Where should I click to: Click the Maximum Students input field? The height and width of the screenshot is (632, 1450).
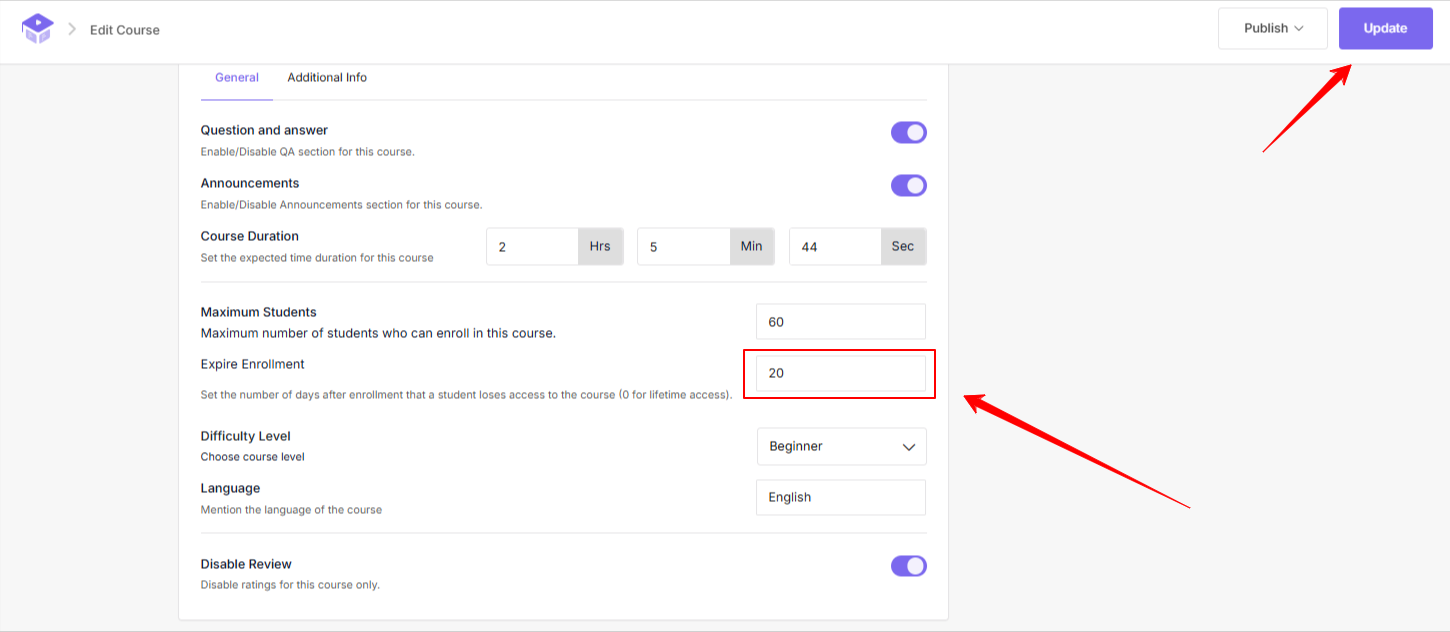click(841, 322)
